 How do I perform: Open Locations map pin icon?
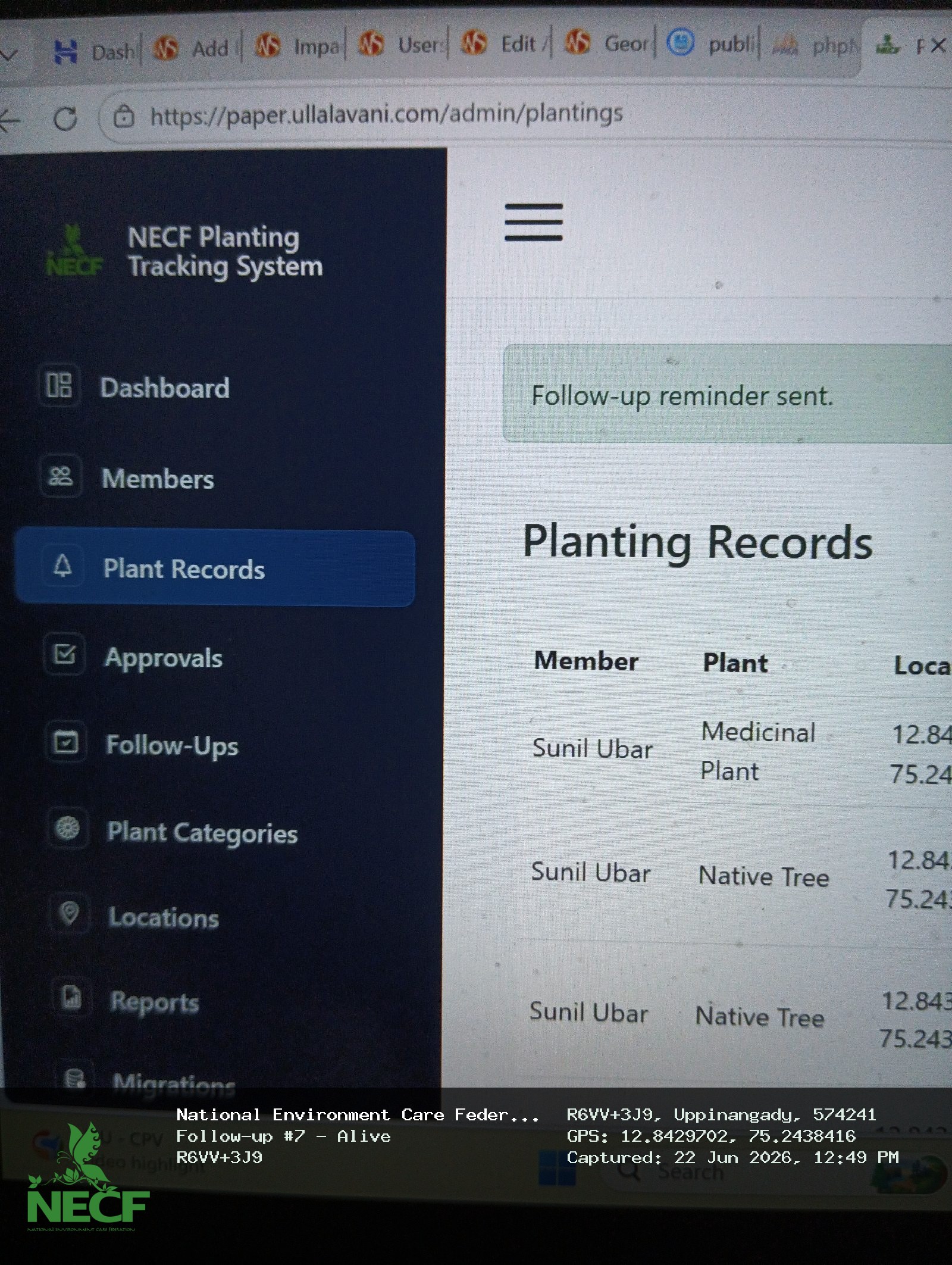coord(70,913)
